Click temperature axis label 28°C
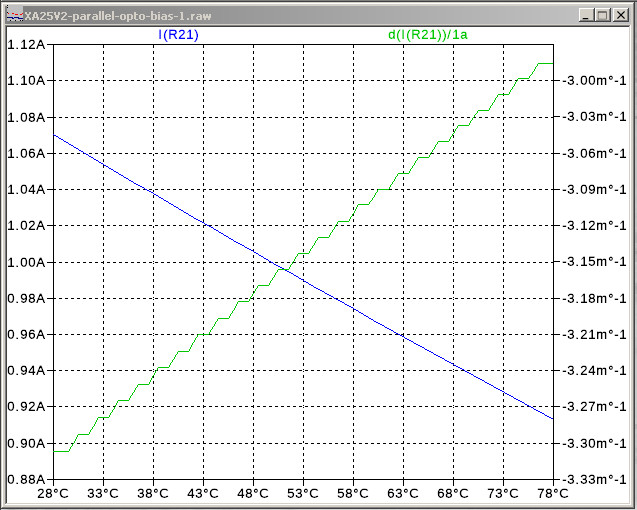The height and width of the screenshot is (510, 637). pyautogui.click(x=53, y=494)
